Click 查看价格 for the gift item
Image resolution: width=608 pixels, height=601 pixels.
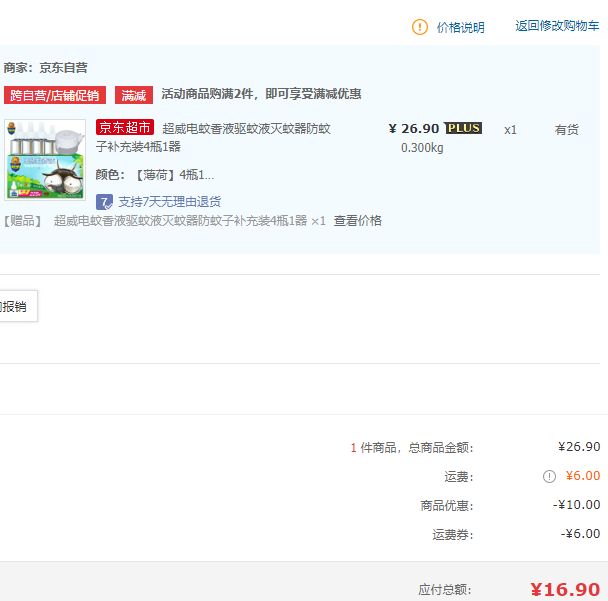tap(358, 221)
